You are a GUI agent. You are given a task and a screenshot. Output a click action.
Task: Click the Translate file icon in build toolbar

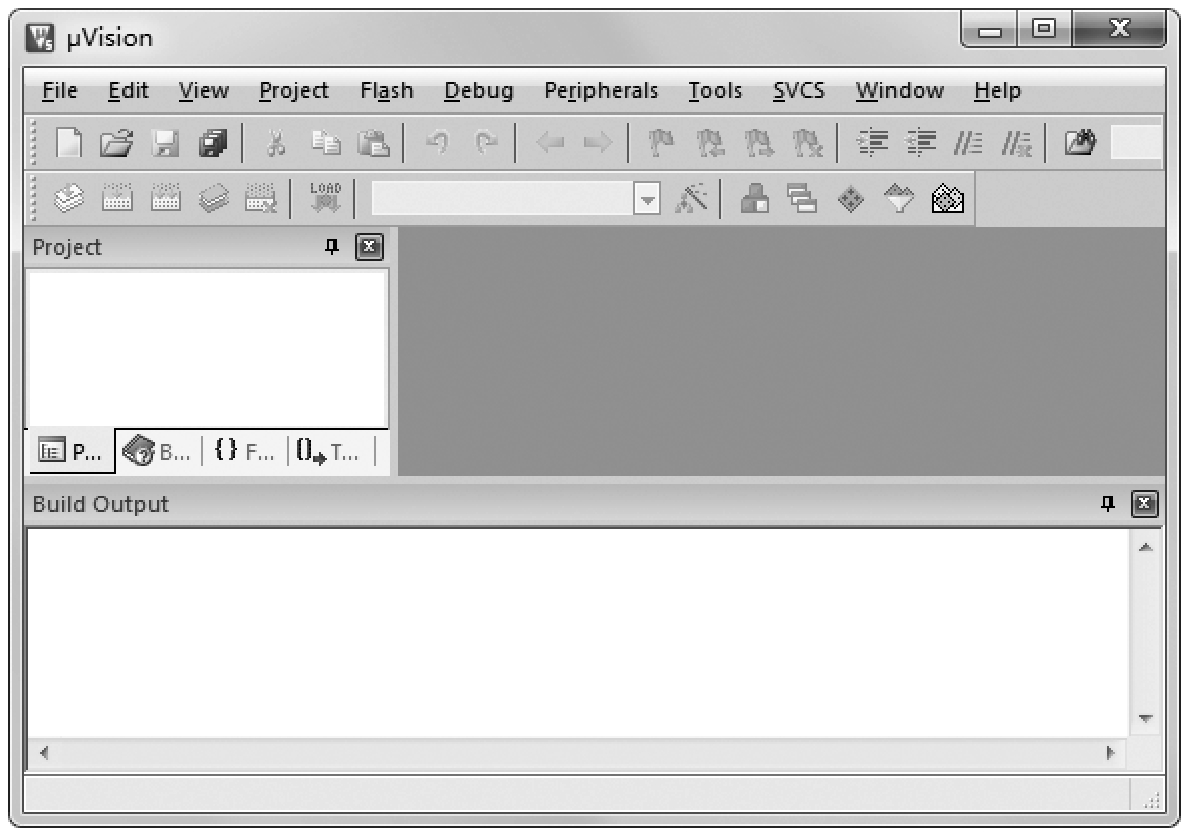click(x=69, y=199)
